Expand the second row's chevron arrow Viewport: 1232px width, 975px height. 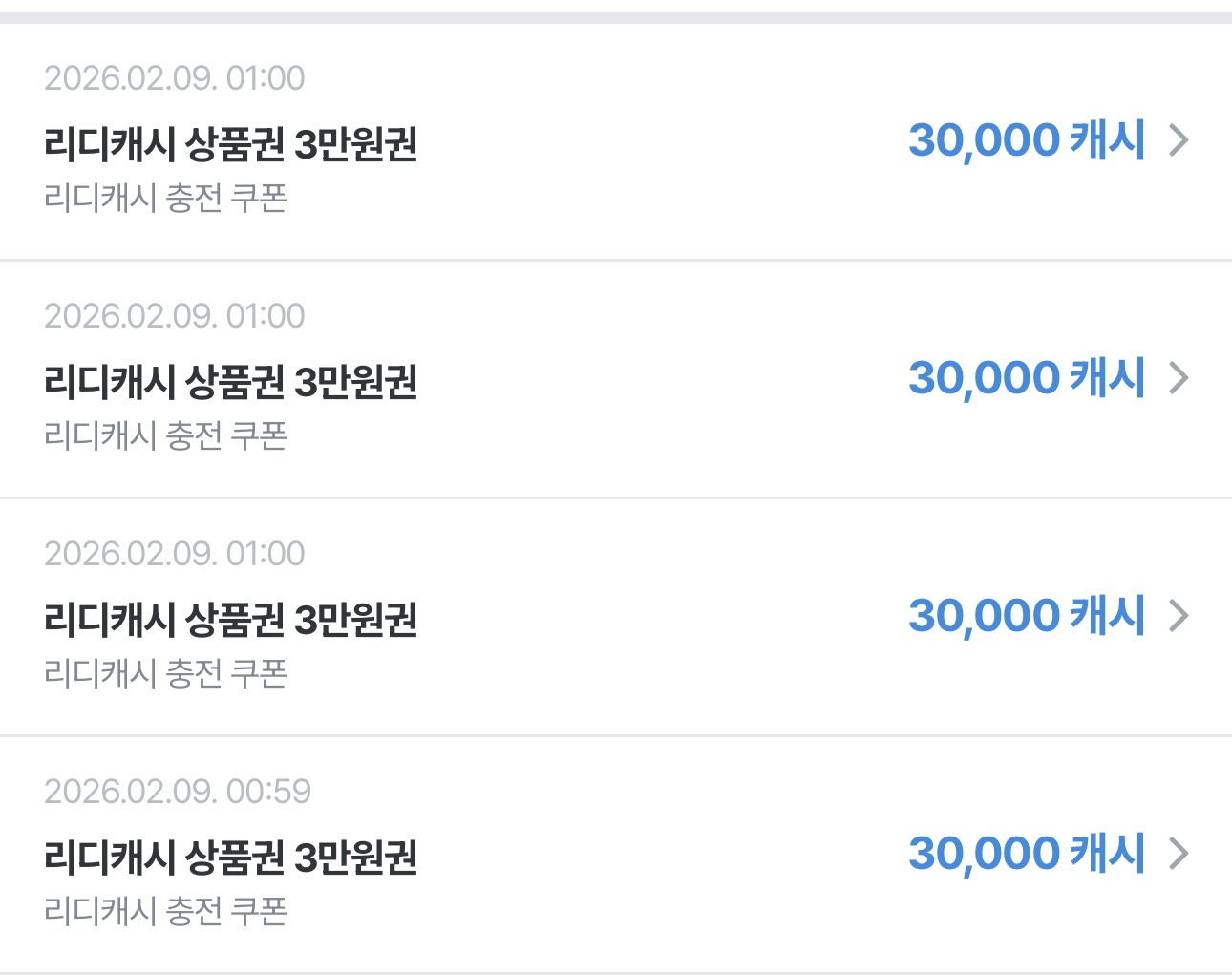1179,378
